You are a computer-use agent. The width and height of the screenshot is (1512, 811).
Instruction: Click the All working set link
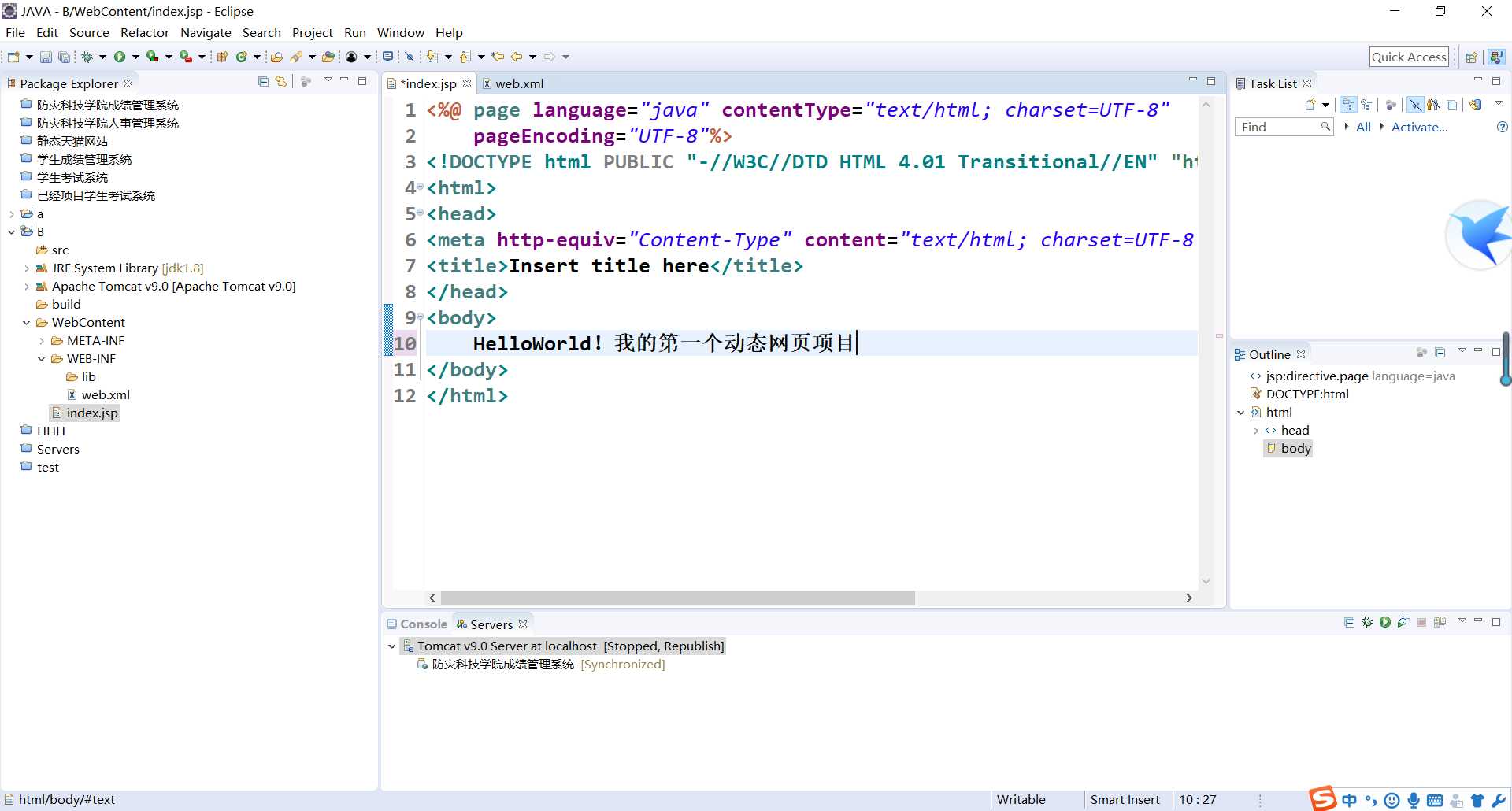(1363, 127)
